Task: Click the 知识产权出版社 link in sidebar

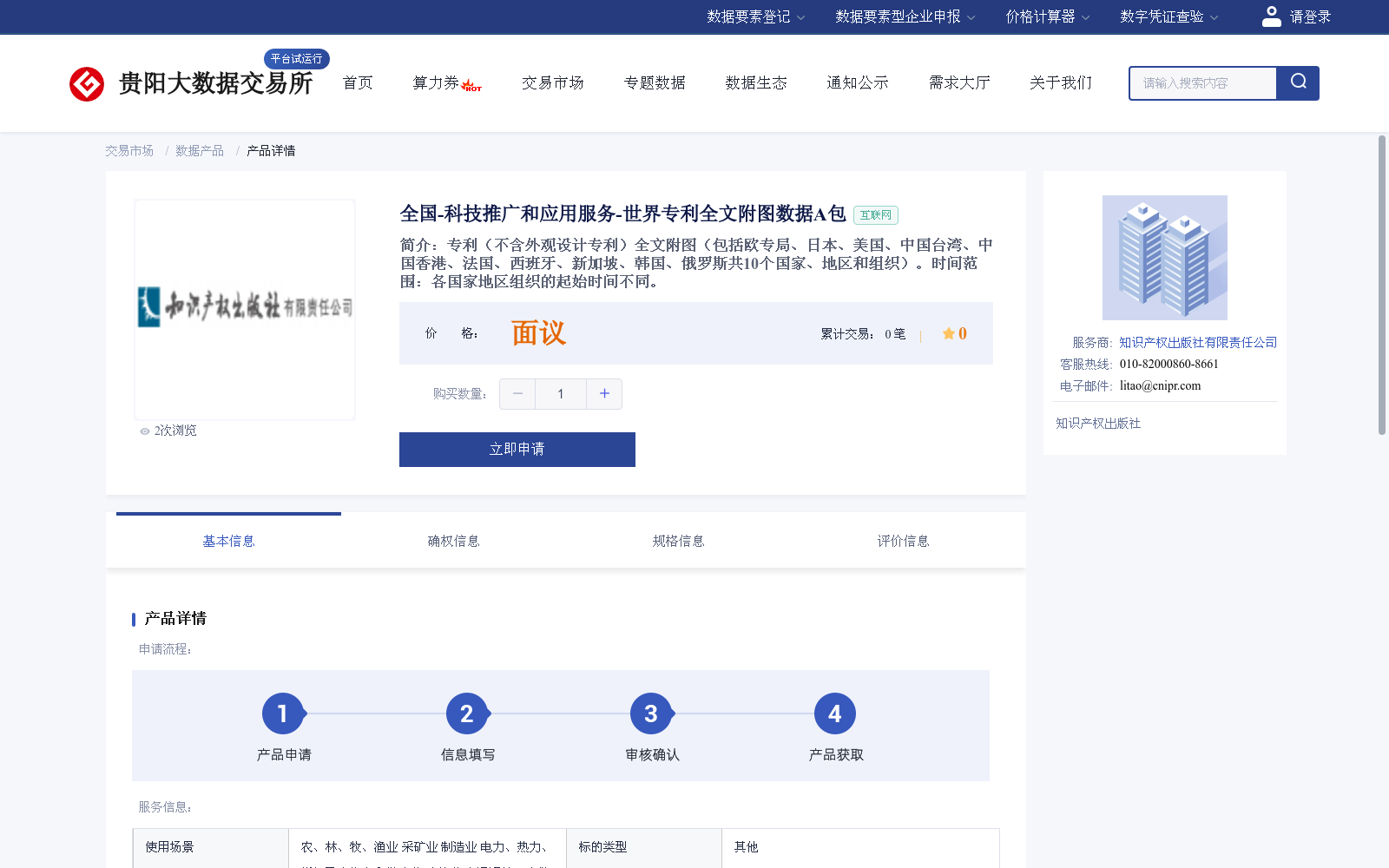Action: 1098,424
